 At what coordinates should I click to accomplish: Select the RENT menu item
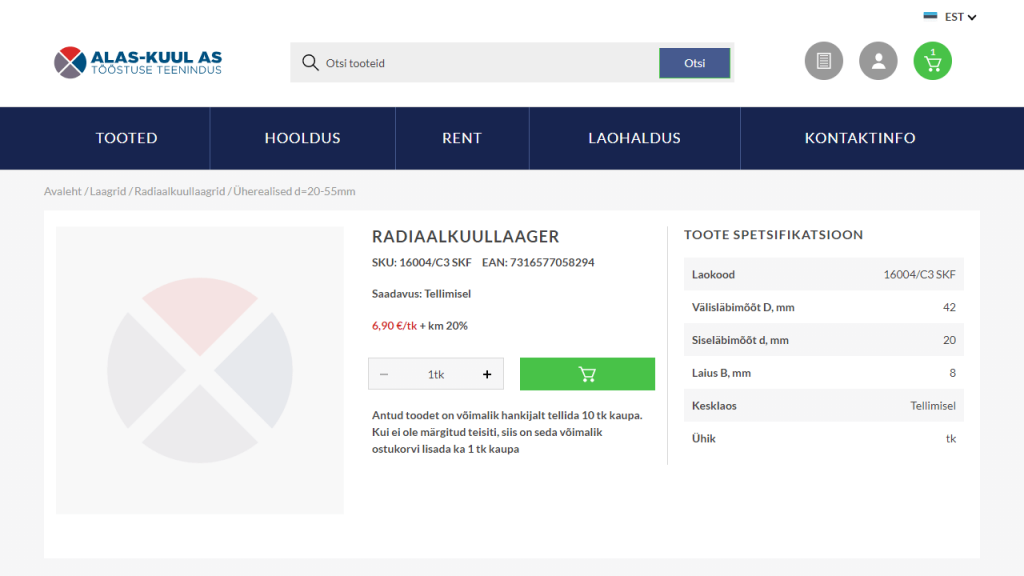pos(462,138)
